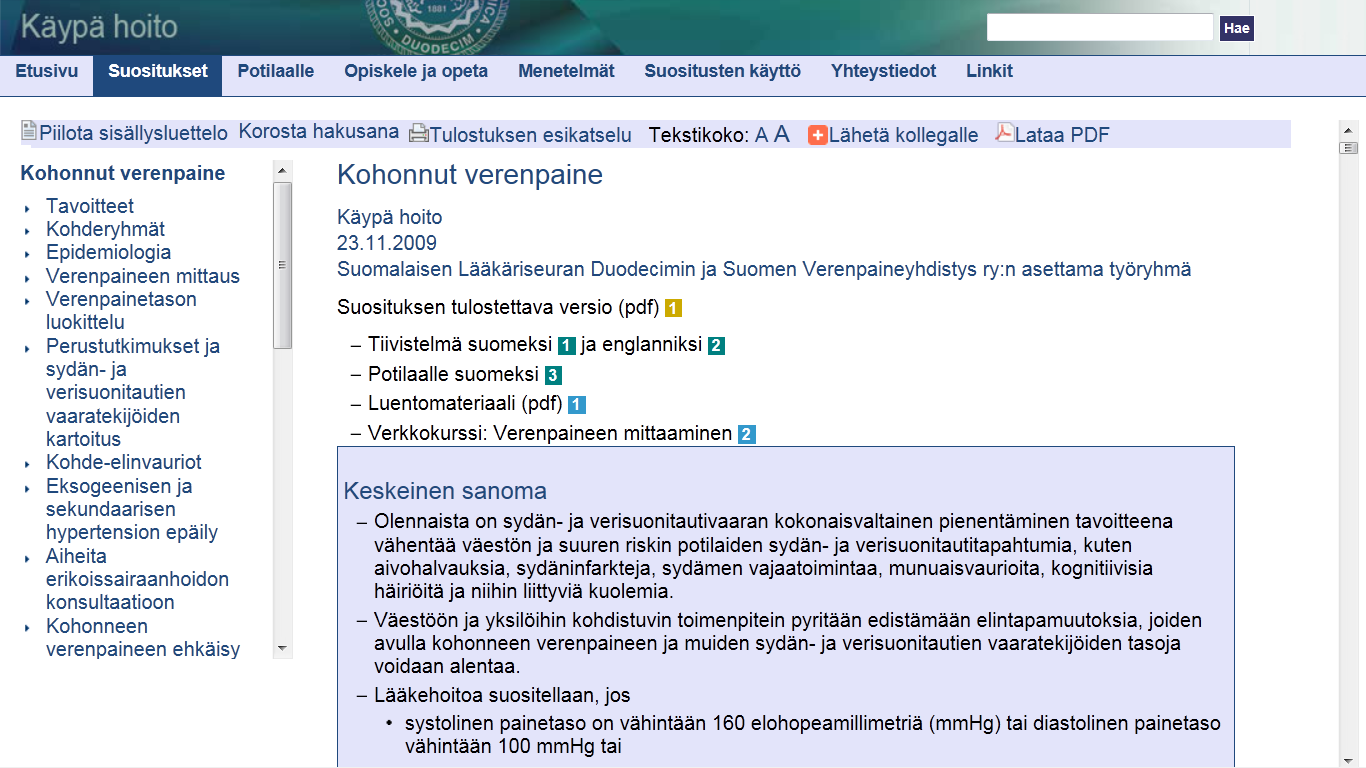Select the smaller text size A
The width and height of the screenshot is (1366, 768).
(x=761, y=136)
